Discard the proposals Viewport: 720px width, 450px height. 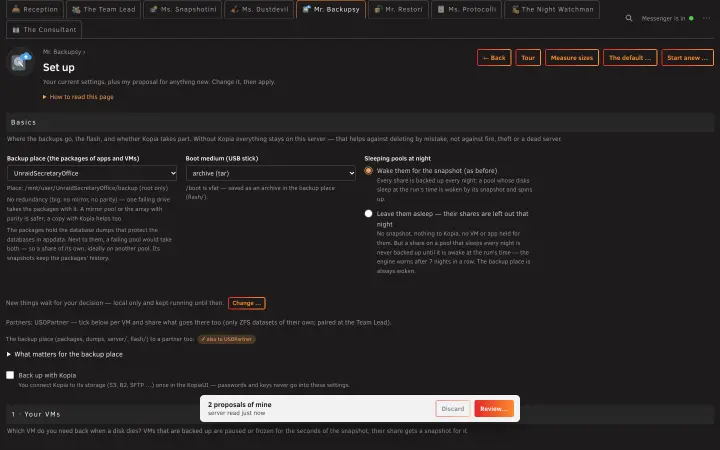(x=453, y=409)
